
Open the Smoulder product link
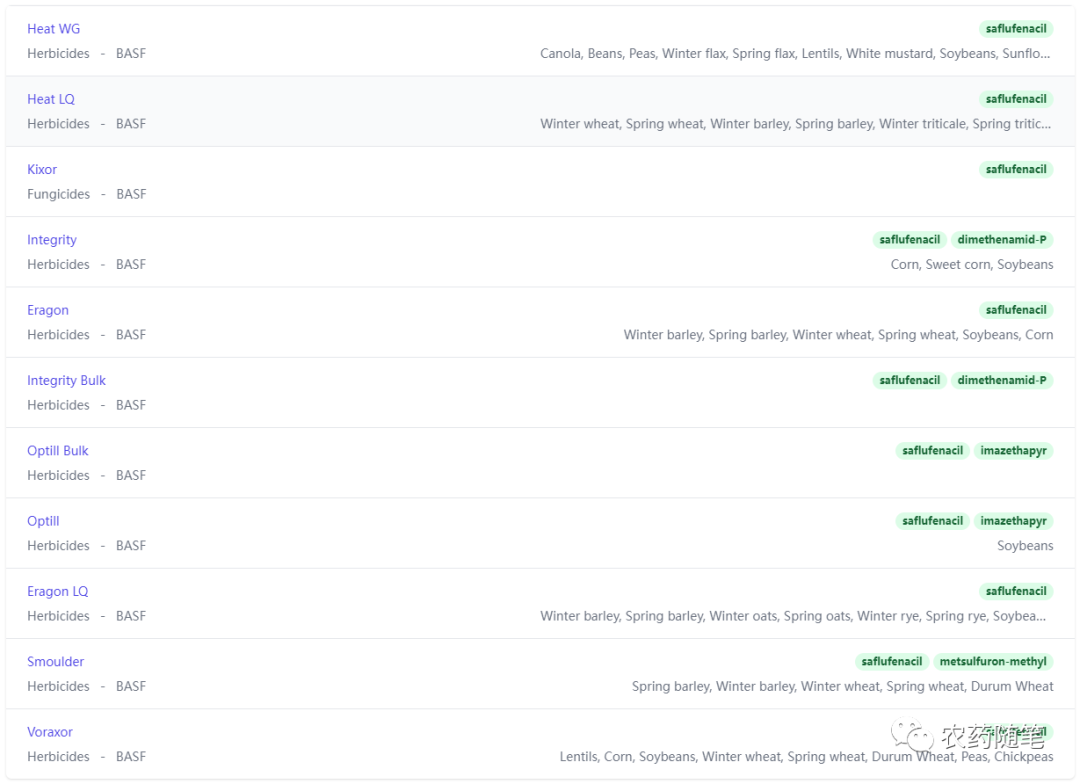(56, 661)
